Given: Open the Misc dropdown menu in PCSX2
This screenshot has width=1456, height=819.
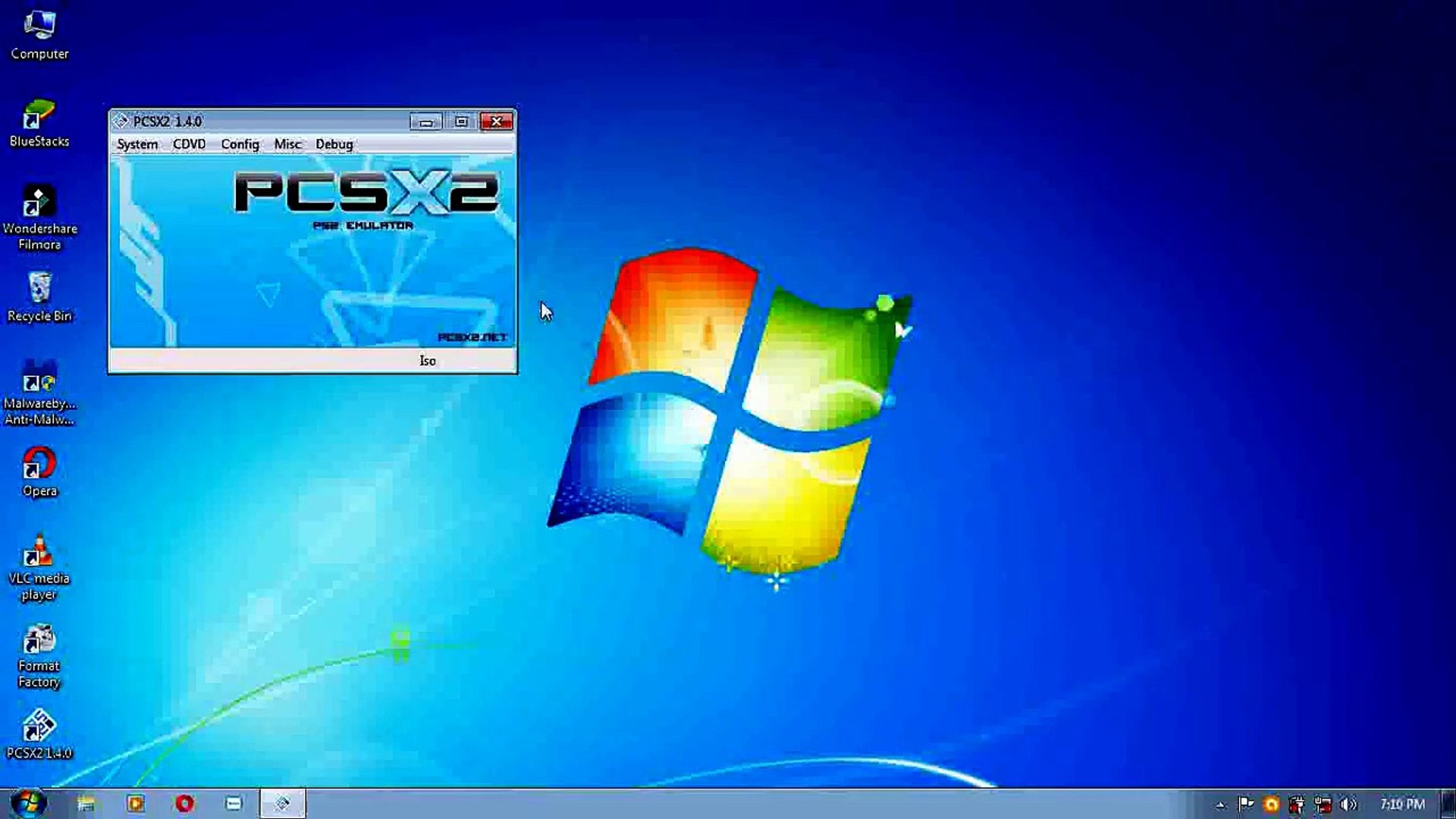Looking at the screenshot, I should (287, 144).
